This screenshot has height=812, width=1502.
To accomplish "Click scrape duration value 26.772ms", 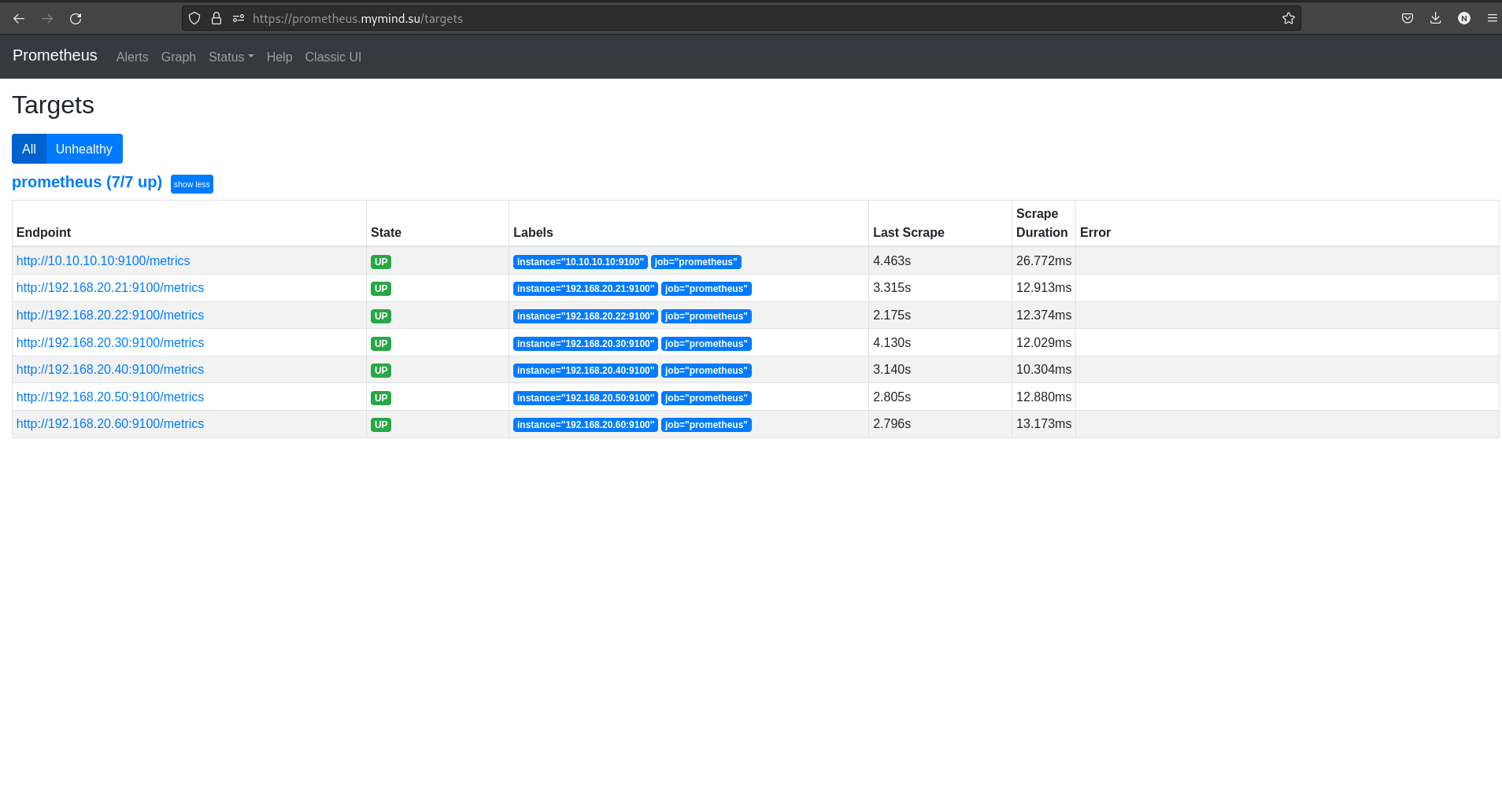I will (1044, 260).
